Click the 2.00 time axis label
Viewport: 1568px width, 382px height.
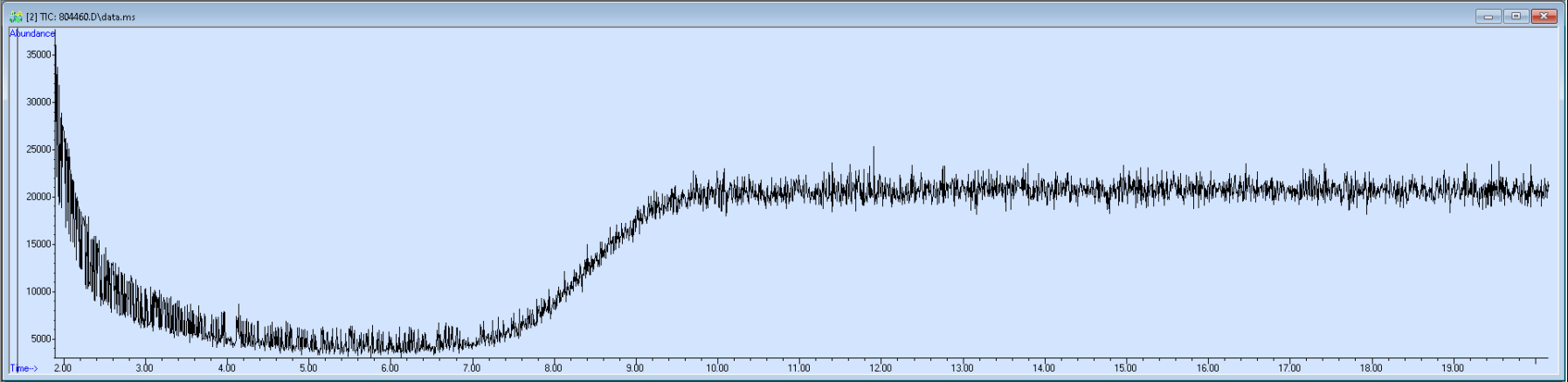click(x=63, y=369)
